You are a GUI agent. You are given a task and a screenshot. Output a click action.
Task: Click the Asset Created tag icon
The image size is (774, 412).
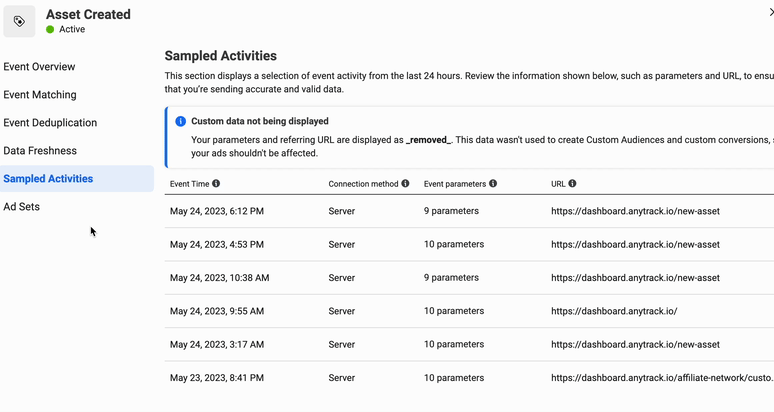pyautogui.click(x=19, y=21)
